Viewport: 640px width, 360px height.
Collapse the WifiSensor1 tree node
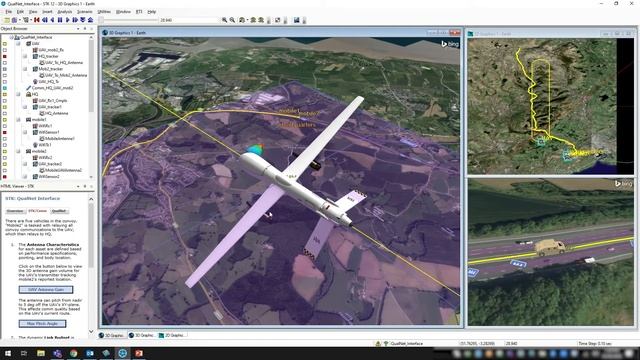coord(25,132)
